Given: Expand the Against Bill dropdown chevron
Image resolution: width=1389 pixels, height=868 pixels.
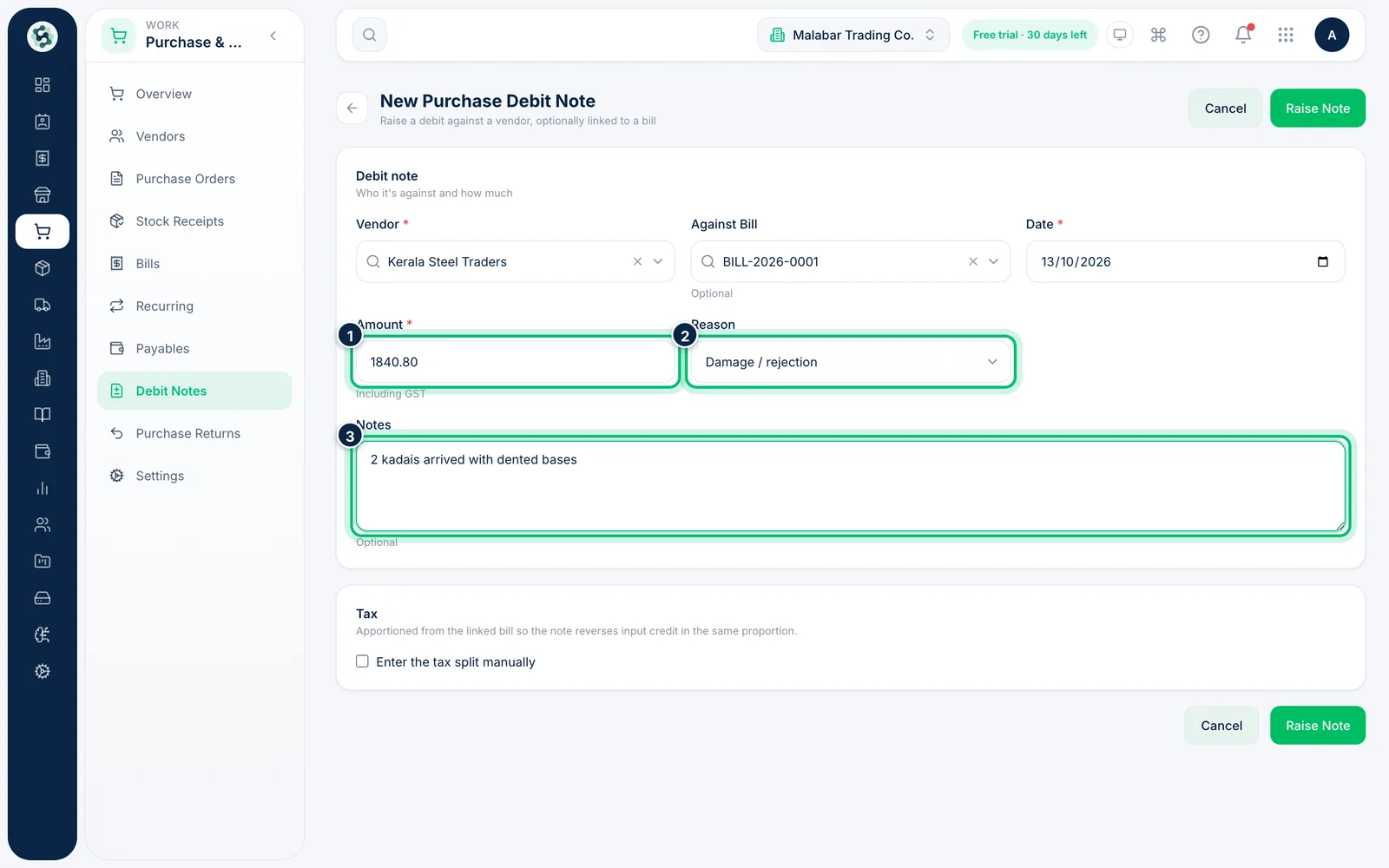Looking at the screenshot, I should [x=994, y=261].
